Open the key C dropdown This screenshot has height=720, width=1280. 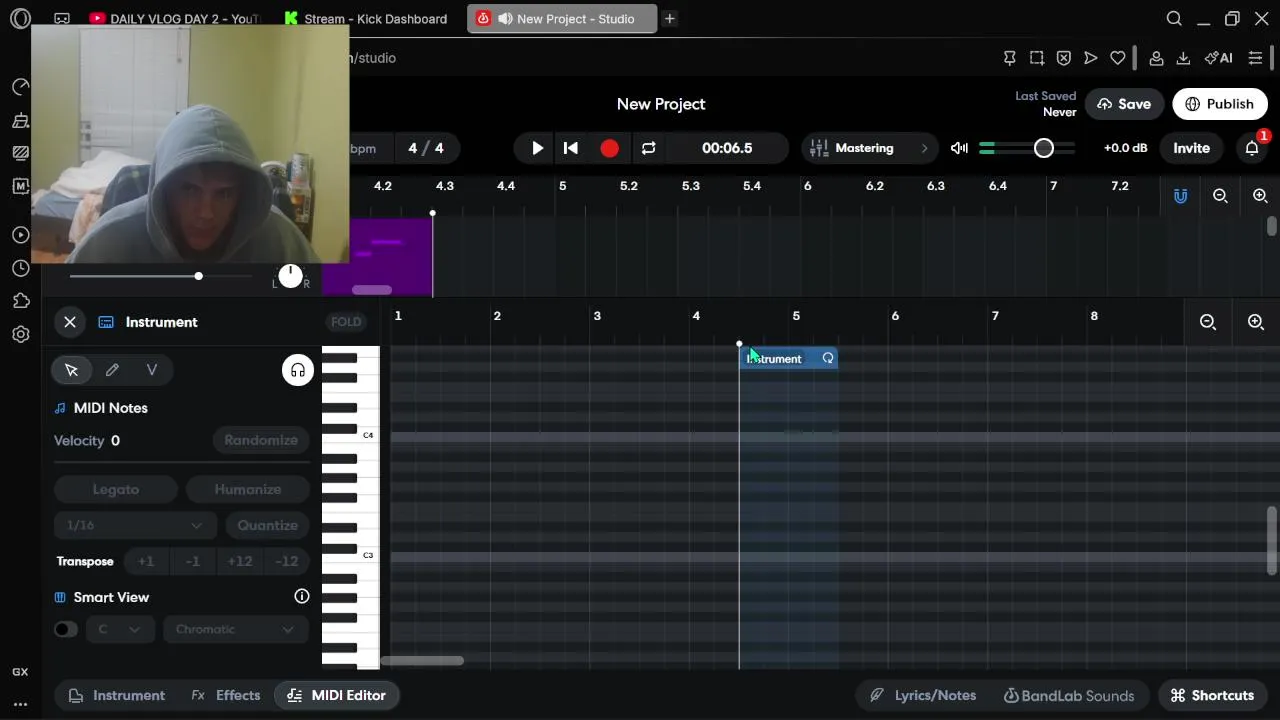(x=119, y=629)
